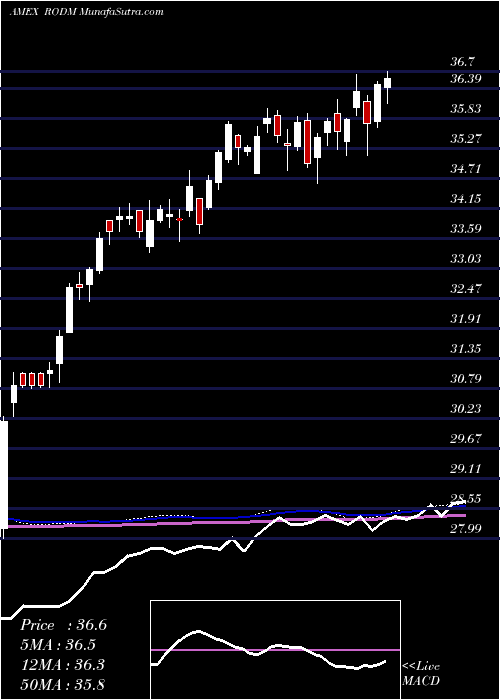Click the <<Live MACD label

421,674
